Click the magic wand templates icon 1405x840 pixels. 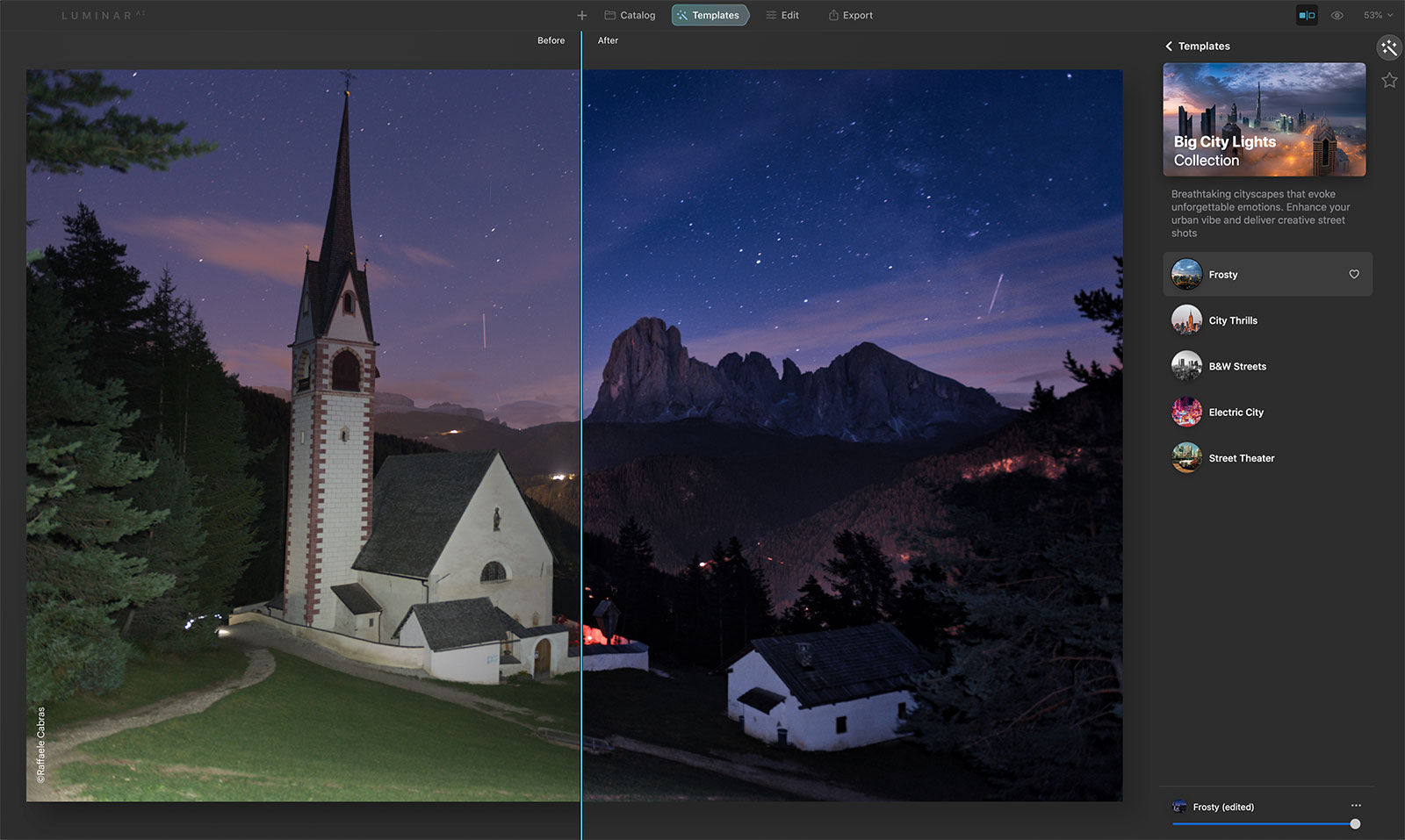(x=1388, y=47)
